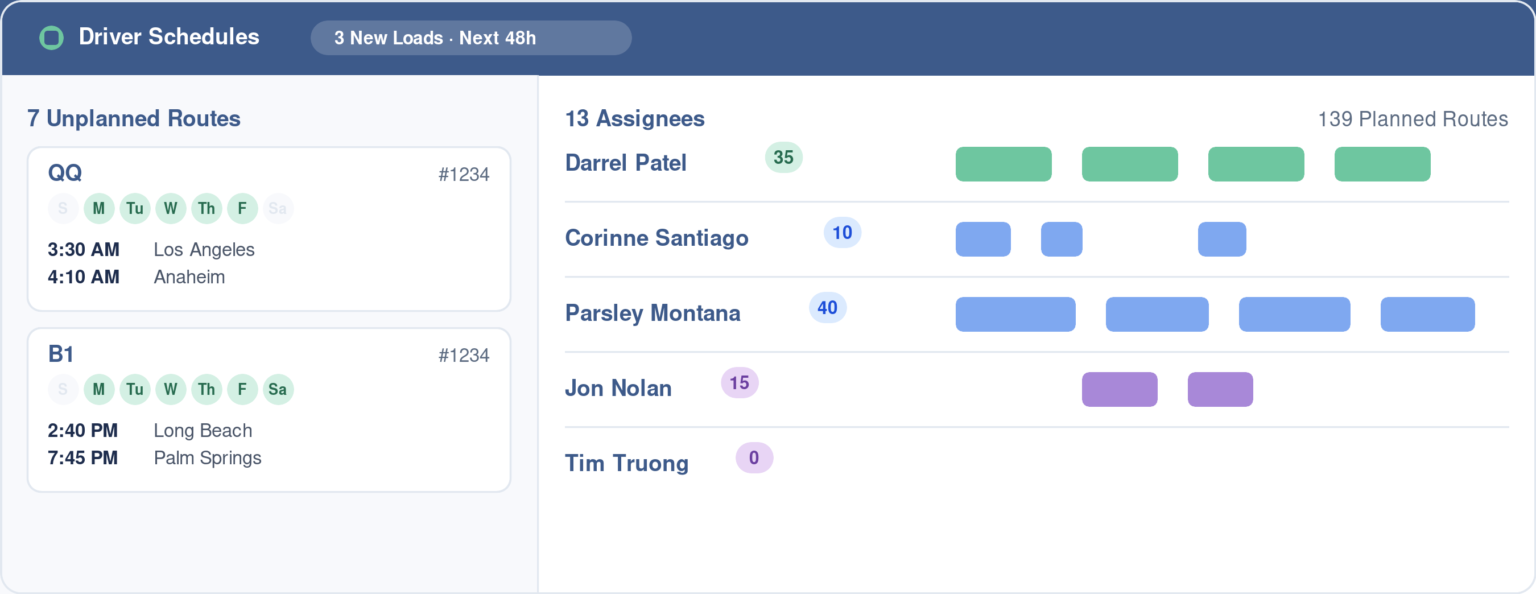Click Tim Truong's badge showing 0

pyautogui.click(x=755, y=458)
